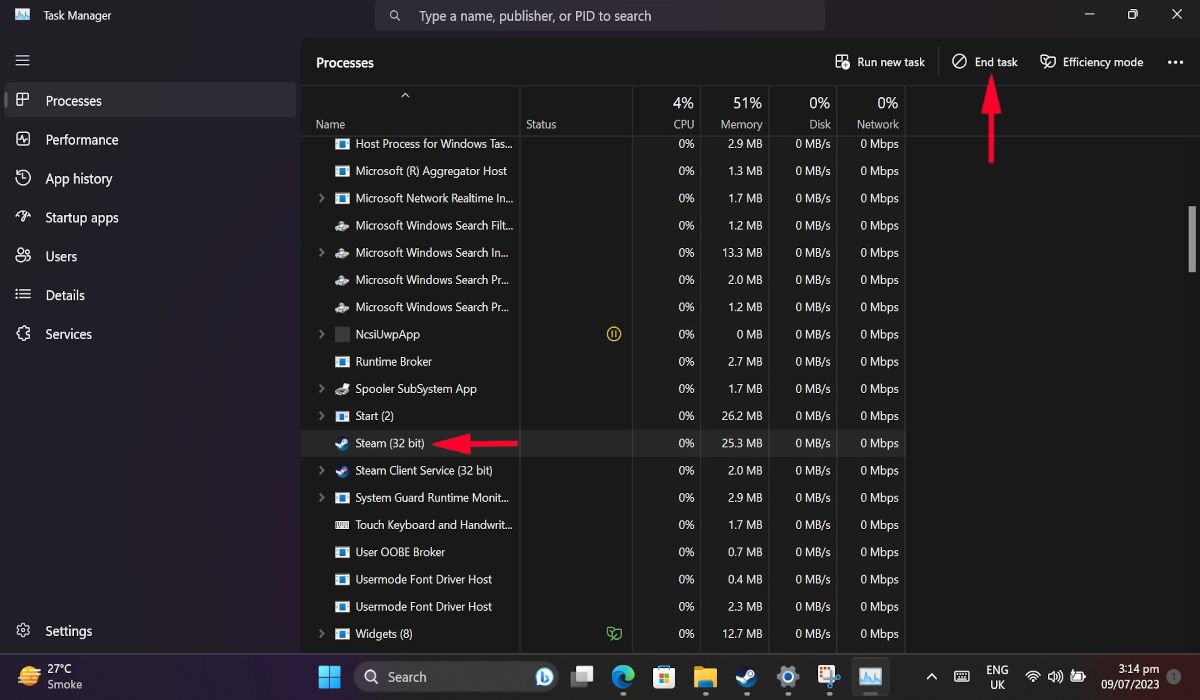The image size is (1200, 700).
Task: Open the navigation hamburger menu
Action: point(22,60)
